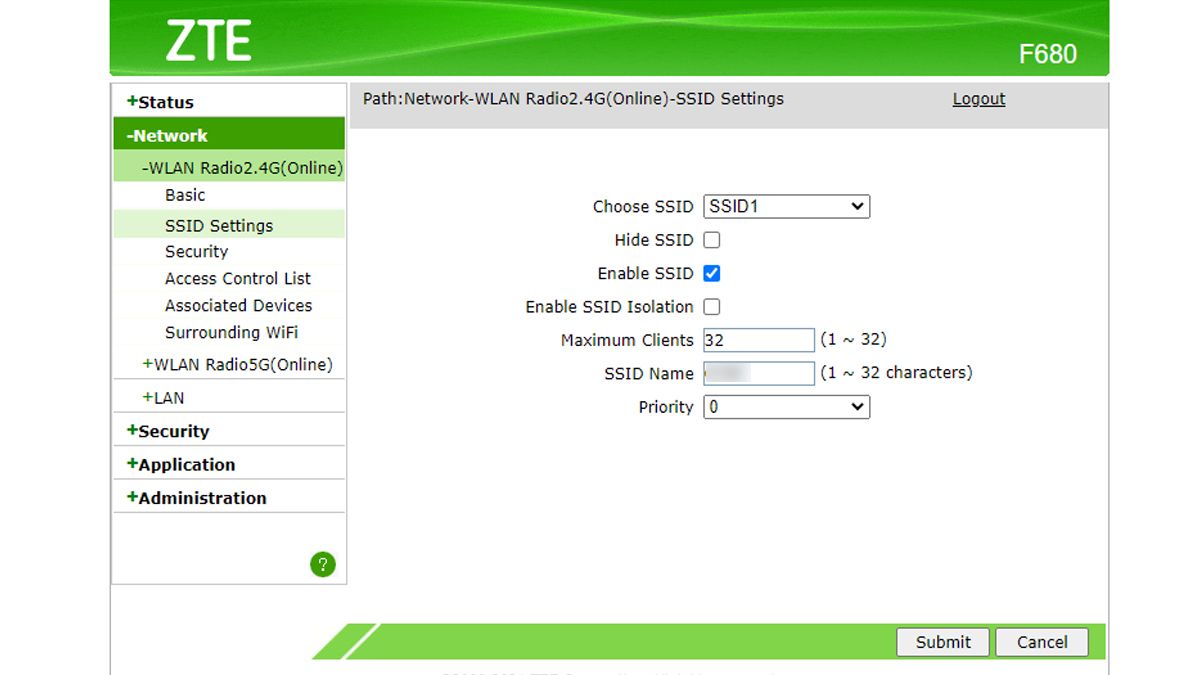Click inside the SSID Name field
Screen dimensions: 1200x675
[x=758, y=373]
